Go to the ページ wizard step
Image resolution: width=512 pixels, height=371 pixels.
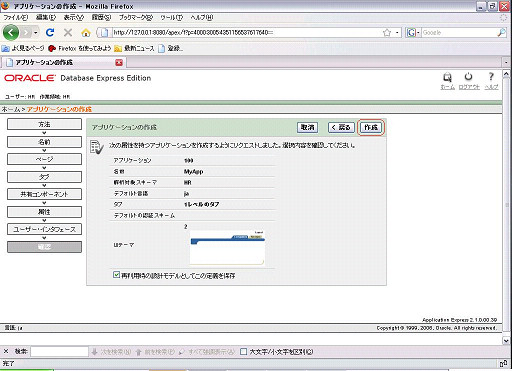point(44,159)
